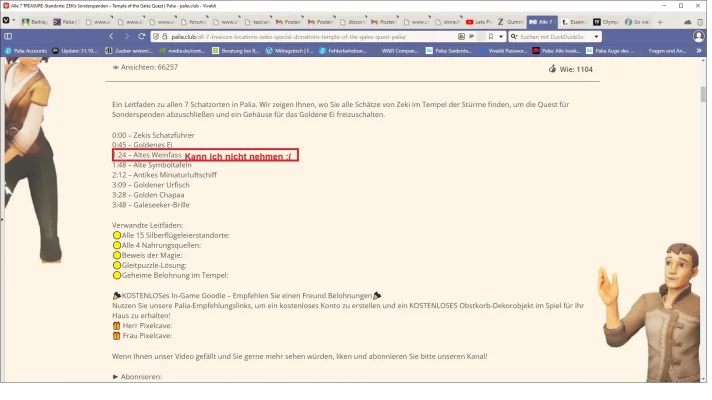
Task: Show more bookmarks via double chevron
Action: click(x=699, y=51)
